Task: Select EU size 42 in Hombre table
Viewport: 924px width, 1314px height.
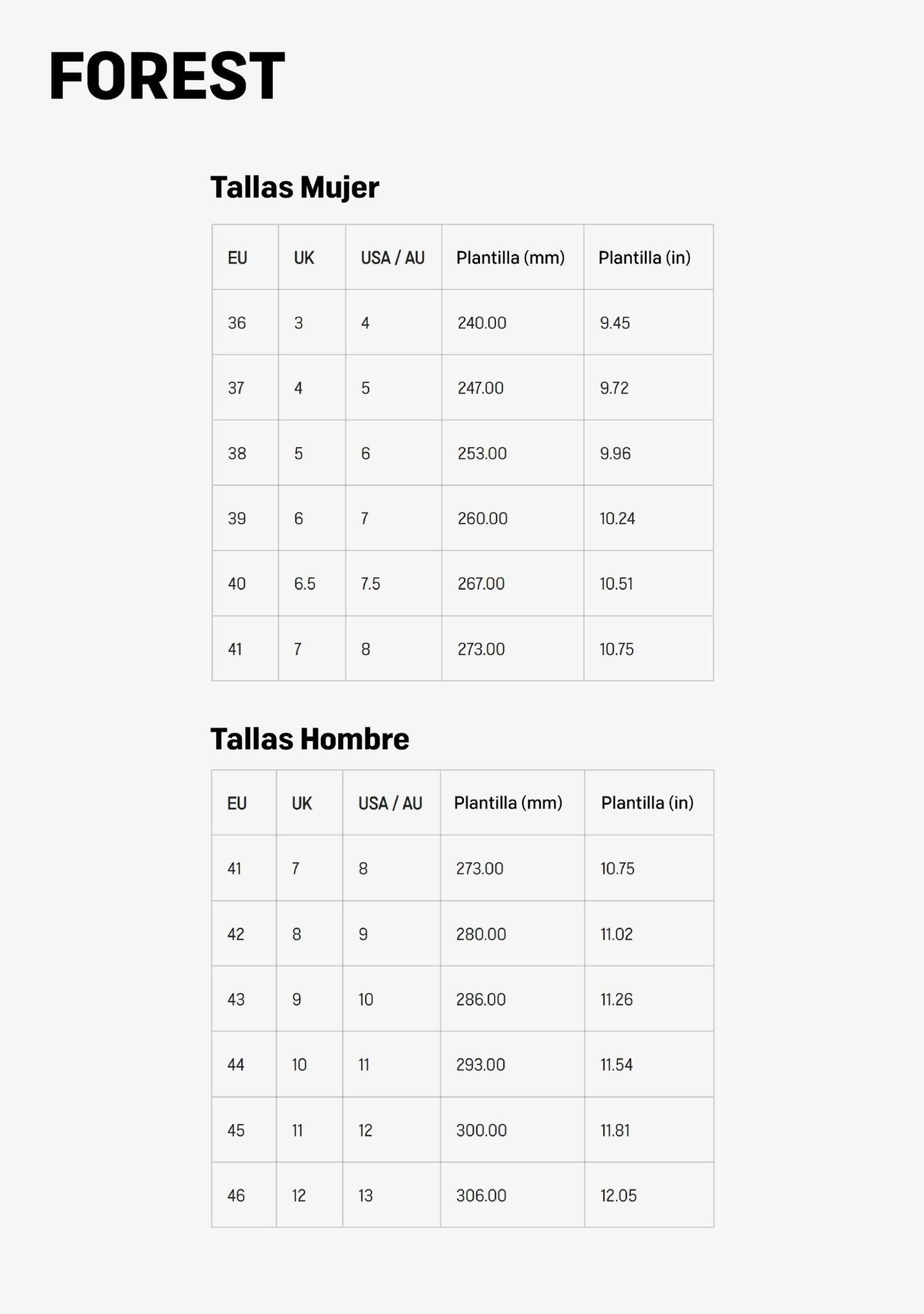Action: pyautogui.click(x=244, y=933)
